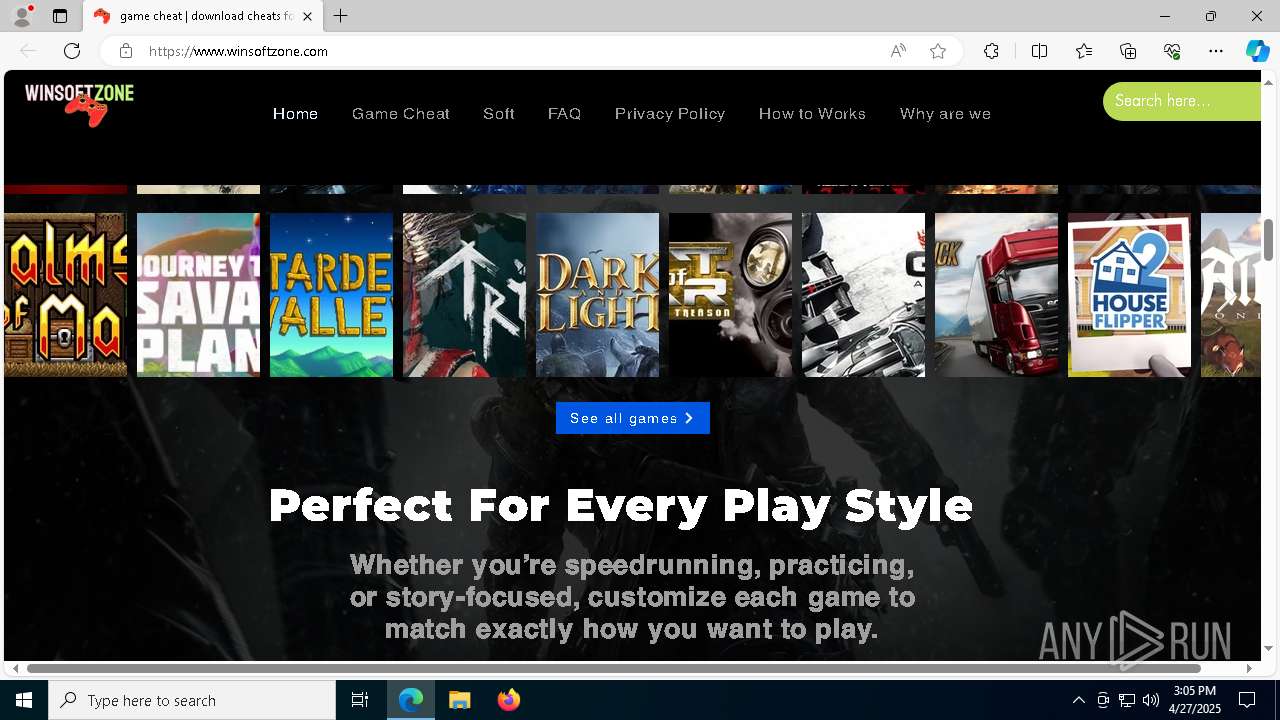Open Task View on taskbar
This screenshot has height=720, width=1280.
(360, 700)
